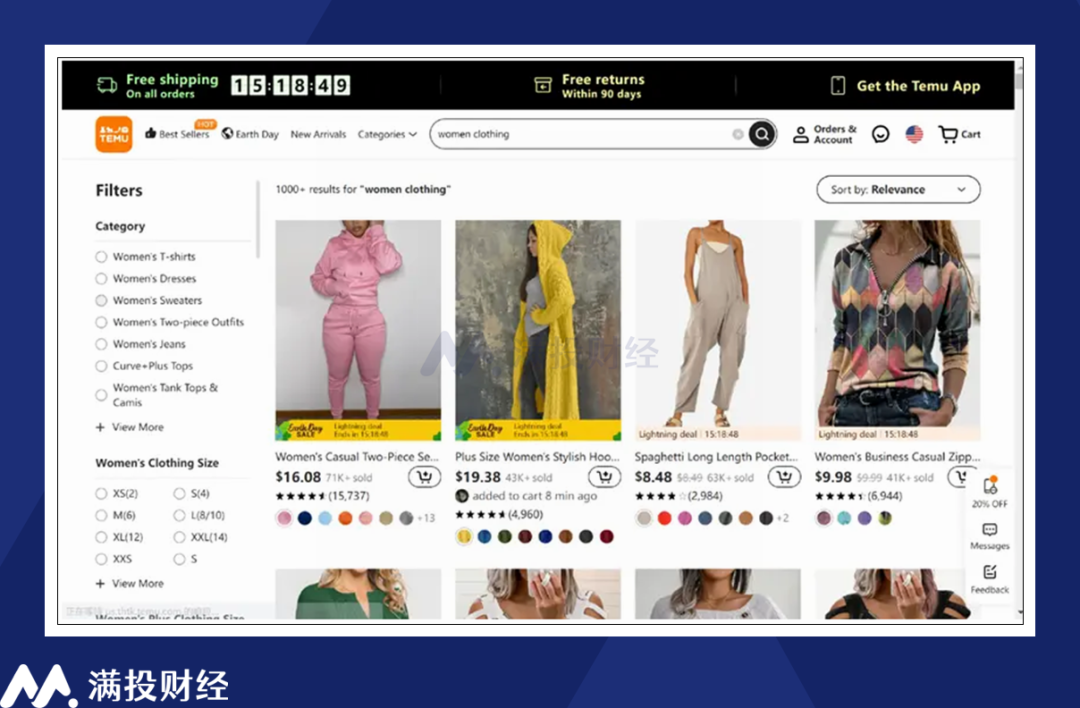Open the Temu home logo
Screen dimensions: 1080x708
114,134
